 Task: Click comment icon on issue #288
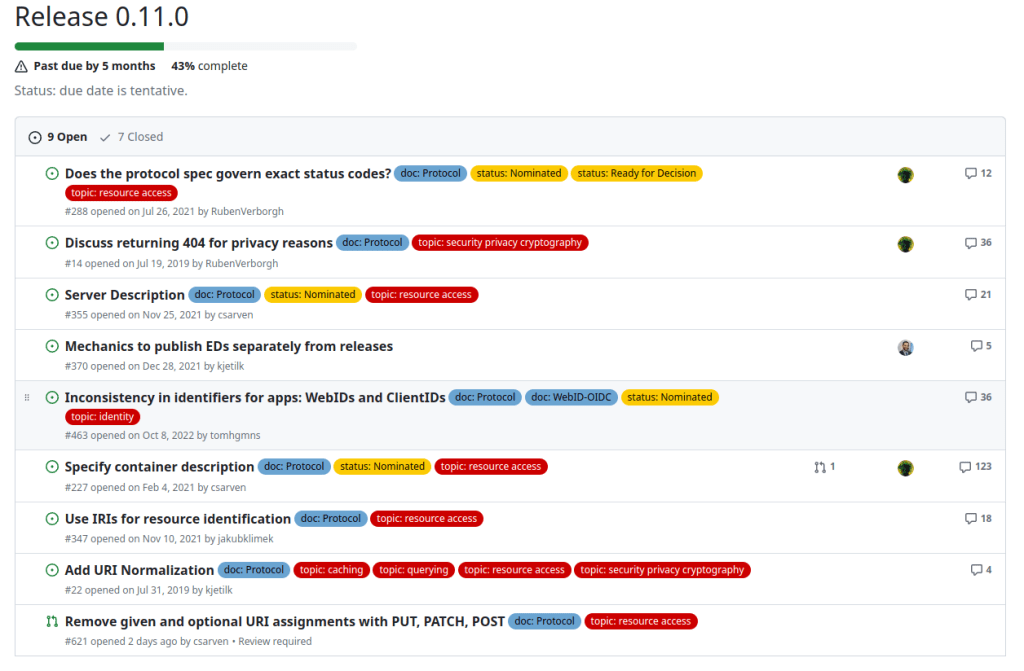970,173
